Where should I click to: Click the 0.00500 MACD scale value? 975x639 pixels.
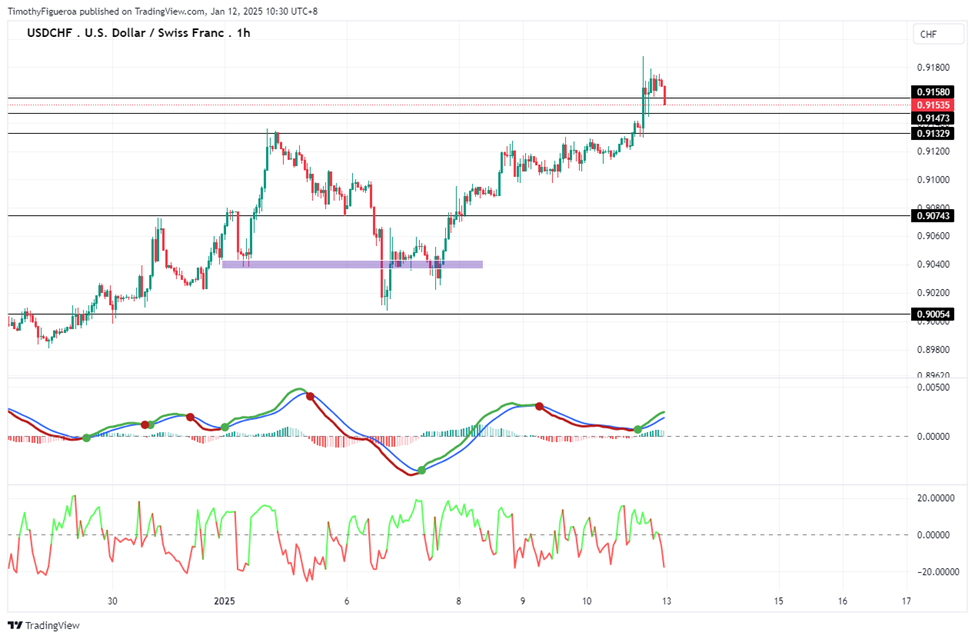click(933, 387)
